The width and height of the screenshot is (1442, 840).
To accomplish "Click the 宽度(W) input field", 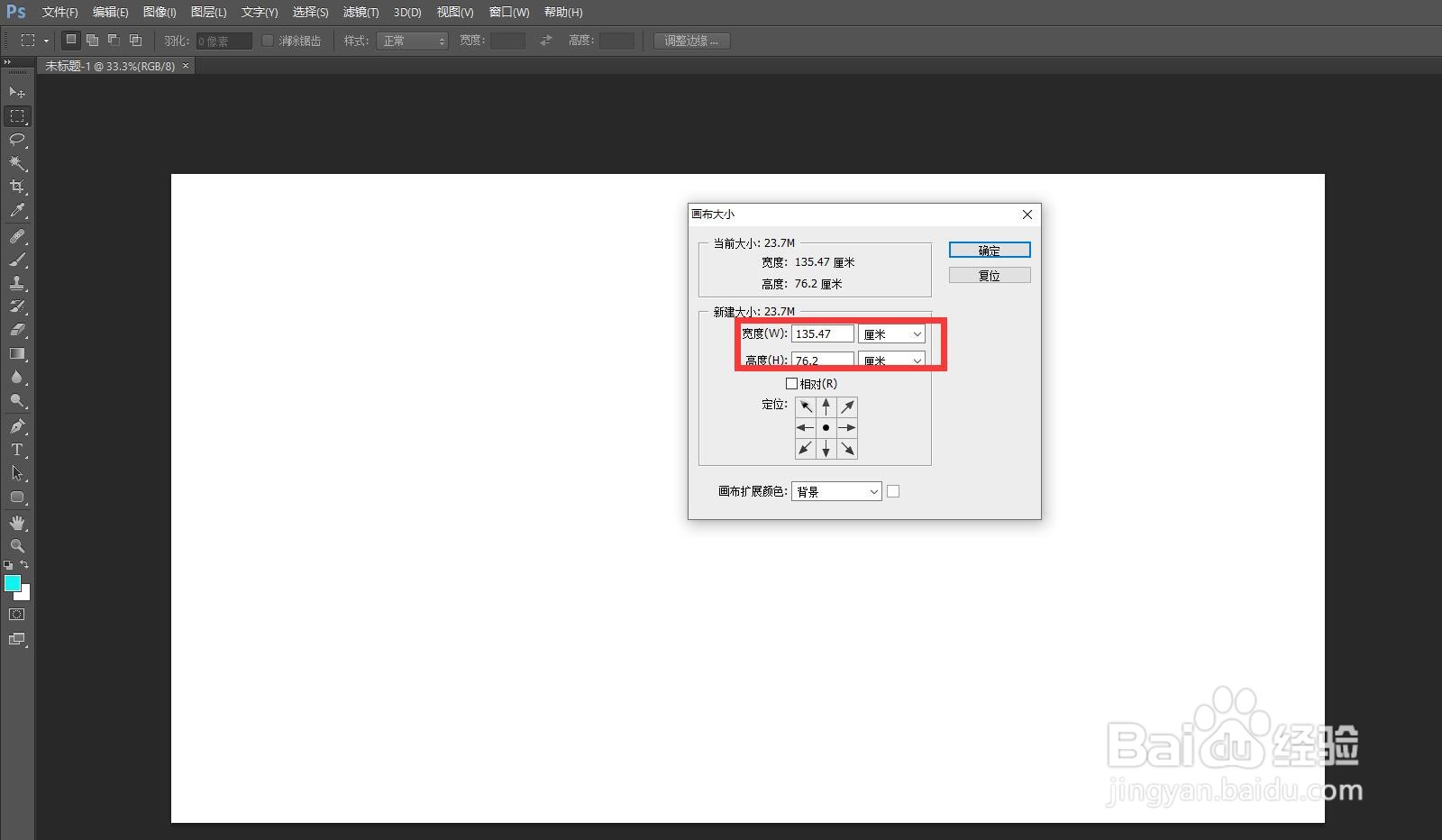I will [823, 333].
